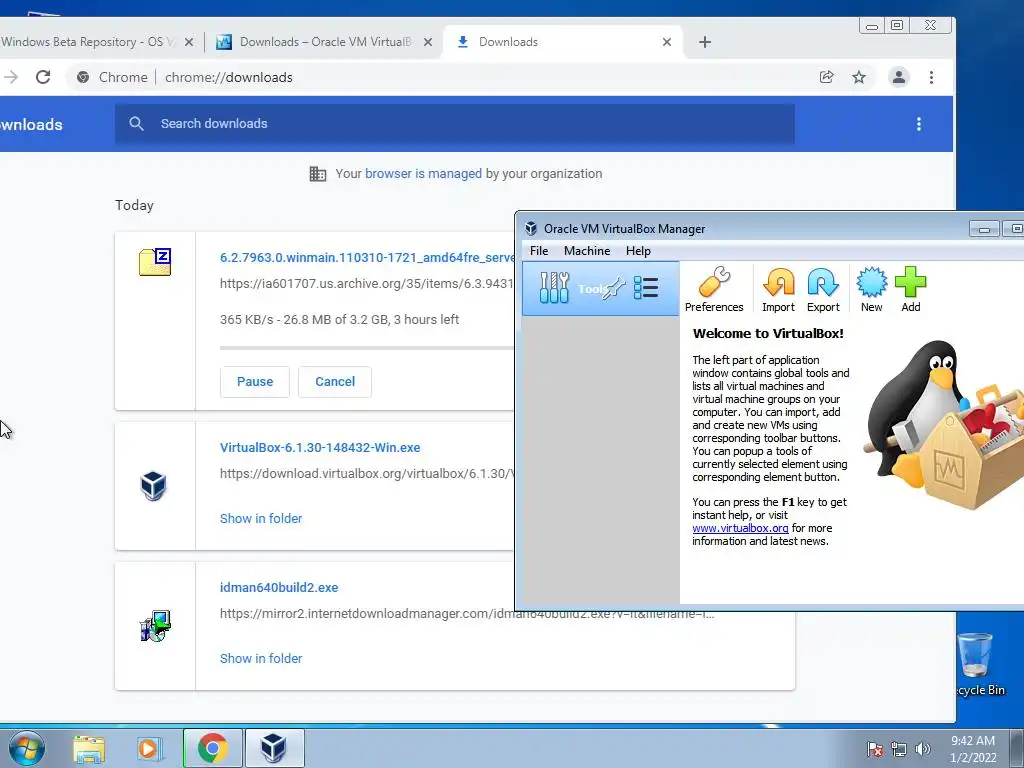Switch to the Windows Beta Repository tab
The height and width of the screenshot is (768, 1024).
(x=88, y=42)
